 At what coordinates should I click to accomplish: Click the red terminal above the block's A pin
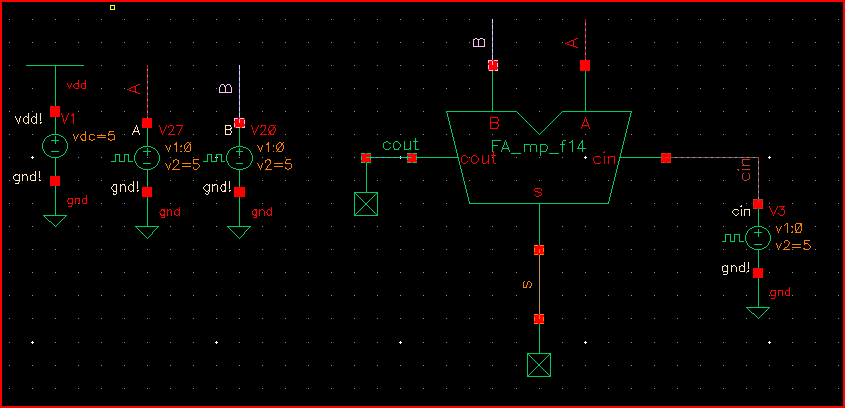585,65
